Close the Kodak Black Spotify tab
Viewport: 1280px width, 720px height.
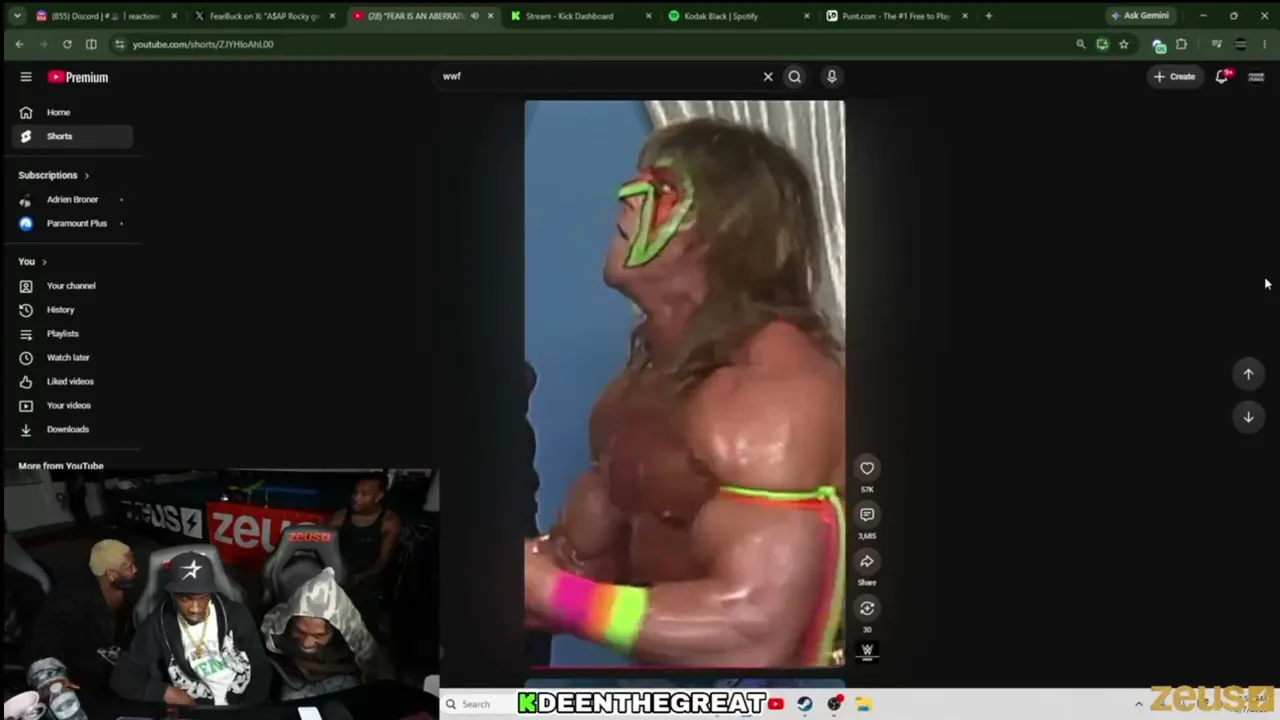point(806,16)
